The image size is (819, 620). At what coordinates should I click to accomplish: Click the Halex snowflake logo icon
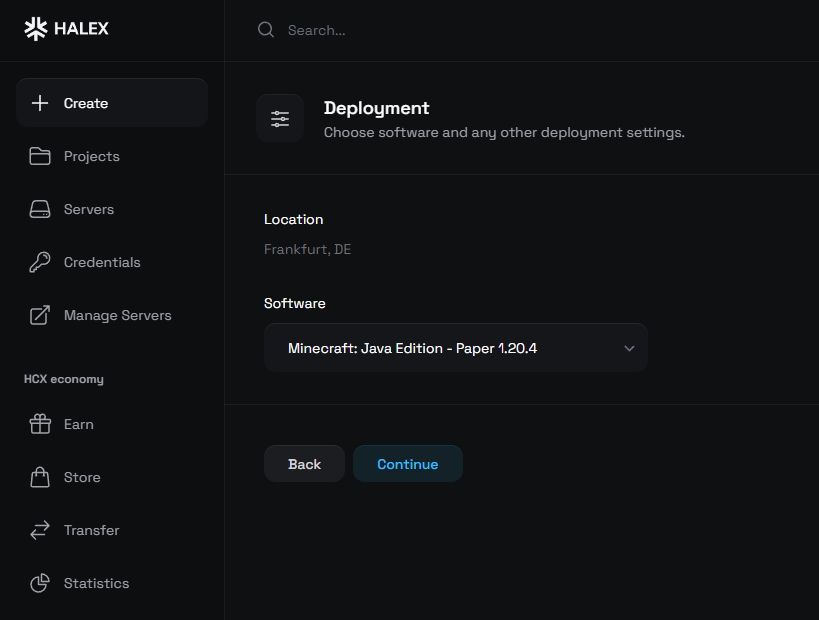pyautogui.click(x=37, y=28)
